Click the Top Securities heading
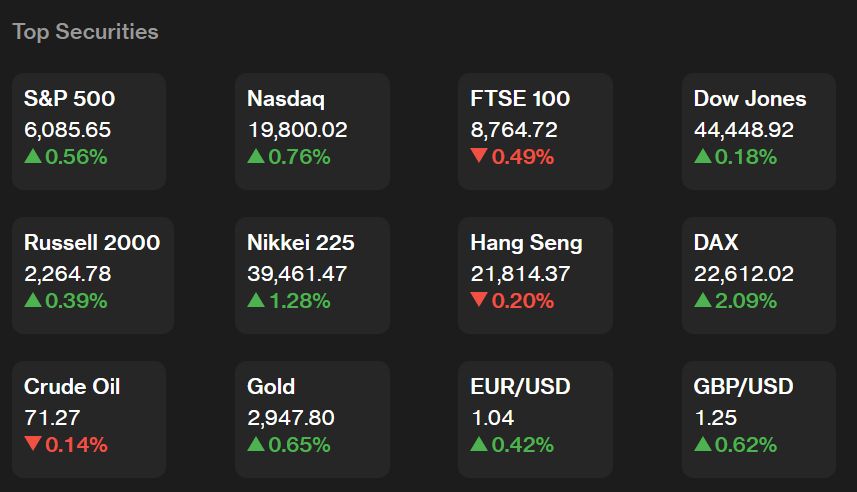This screenshot has width=857, height=492. (85, 32)
